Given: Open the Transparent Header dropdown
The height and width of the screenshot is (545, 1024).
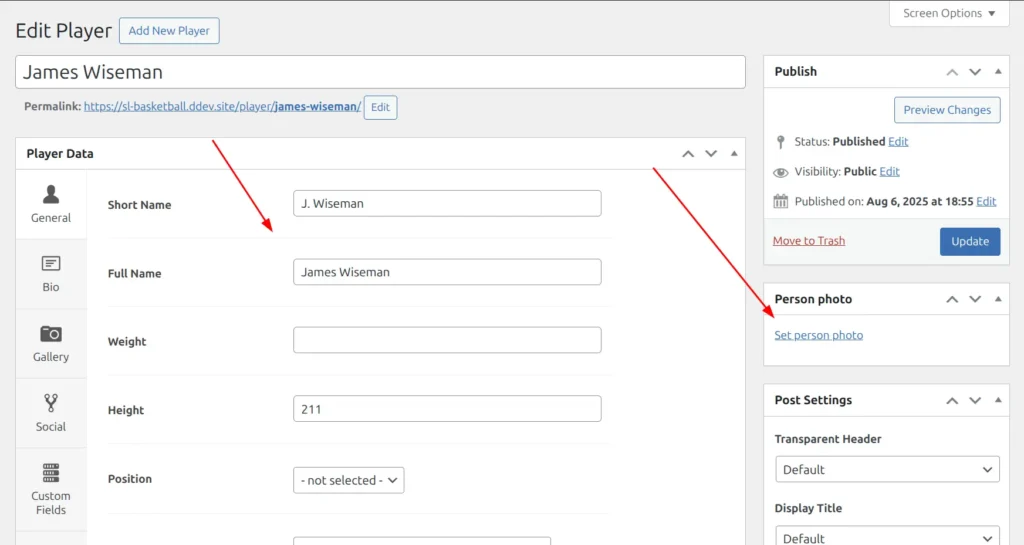Looking at the screenshot, I should 888,469.
